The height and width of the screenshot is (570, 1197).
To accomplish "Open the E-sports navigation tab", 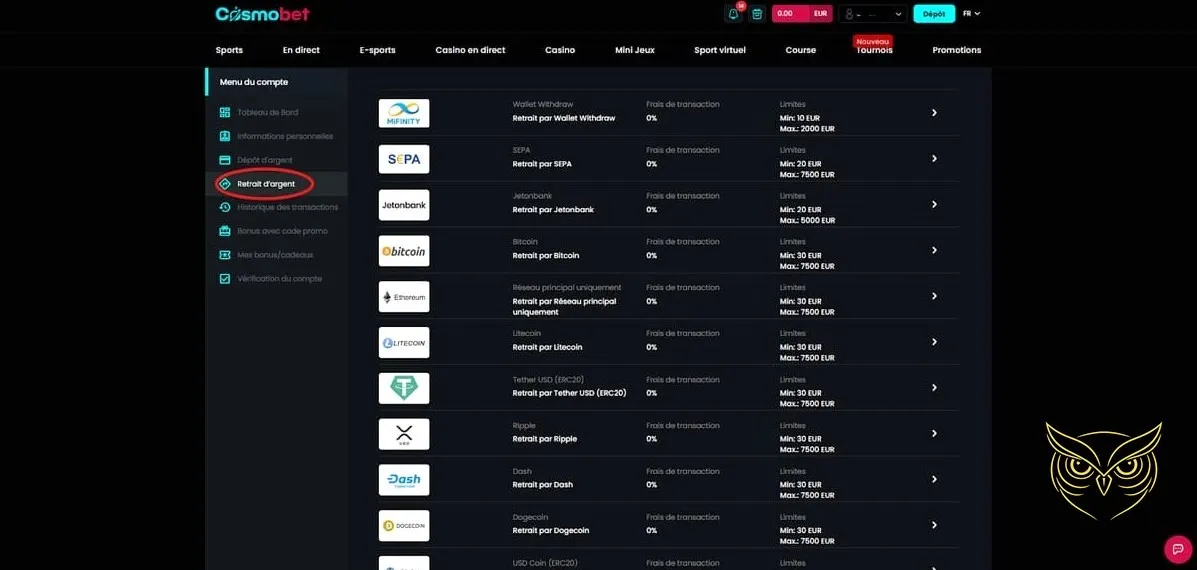I will [x=377, y=50].
